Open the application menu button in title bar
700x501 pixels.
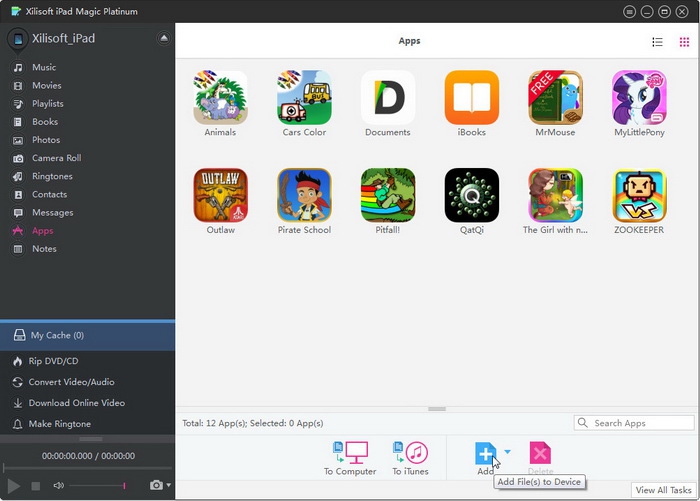(x=629, y=12)
